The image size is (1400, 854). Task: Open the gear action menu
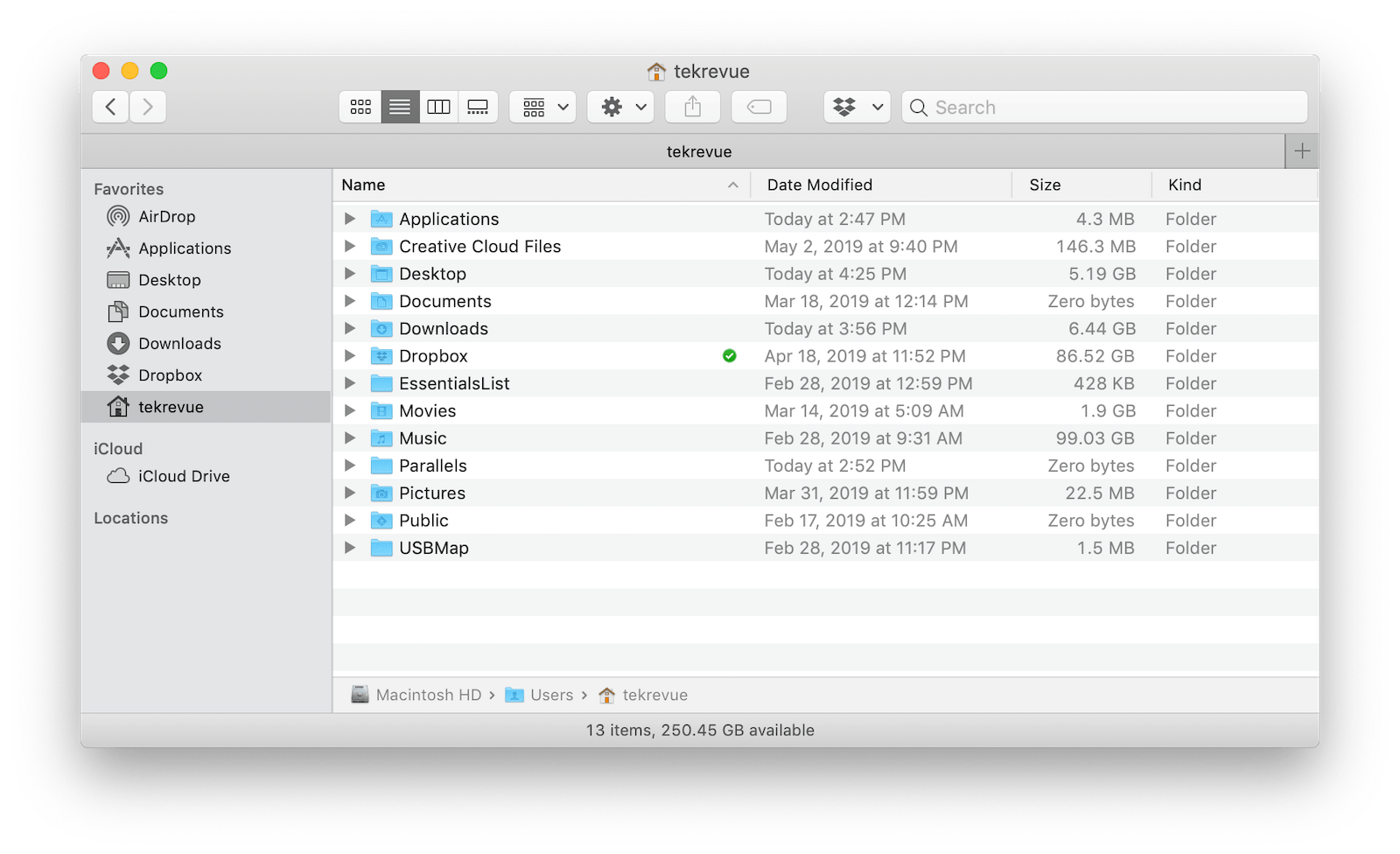pos(621,107)
